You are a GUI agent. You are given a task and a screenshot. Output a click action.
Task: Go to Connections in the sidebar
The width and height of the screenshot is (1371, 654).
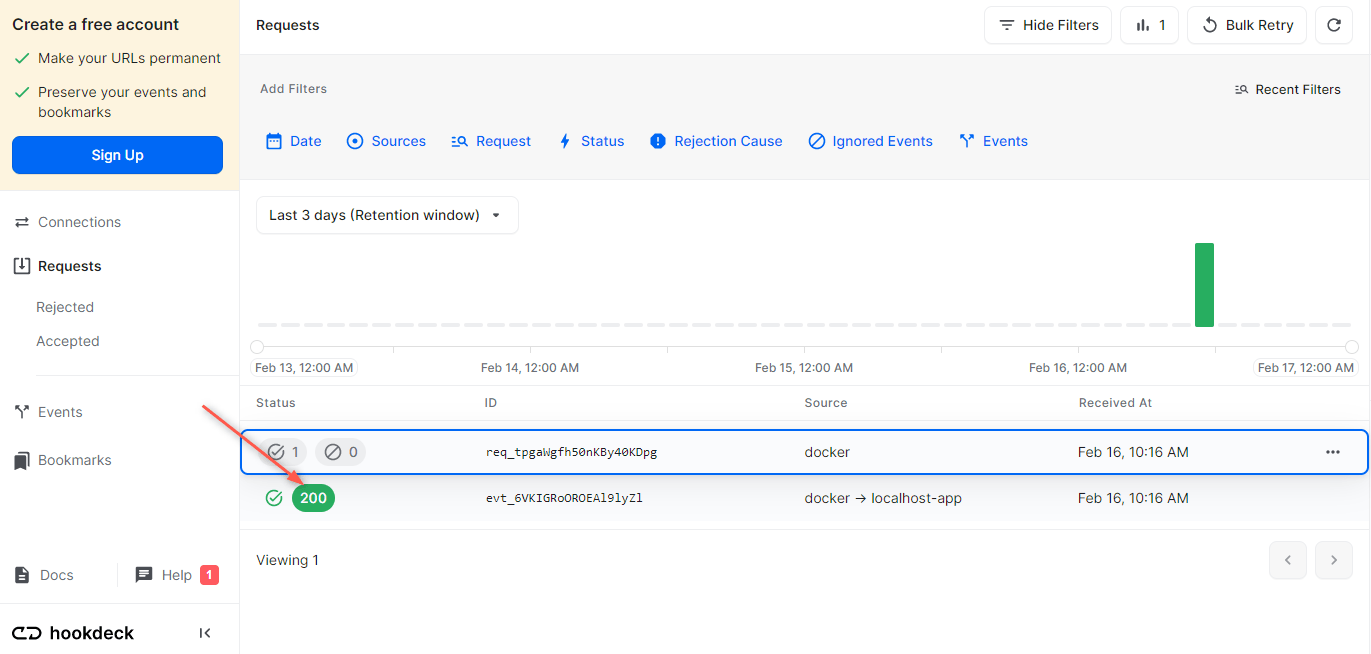(79, 222)
